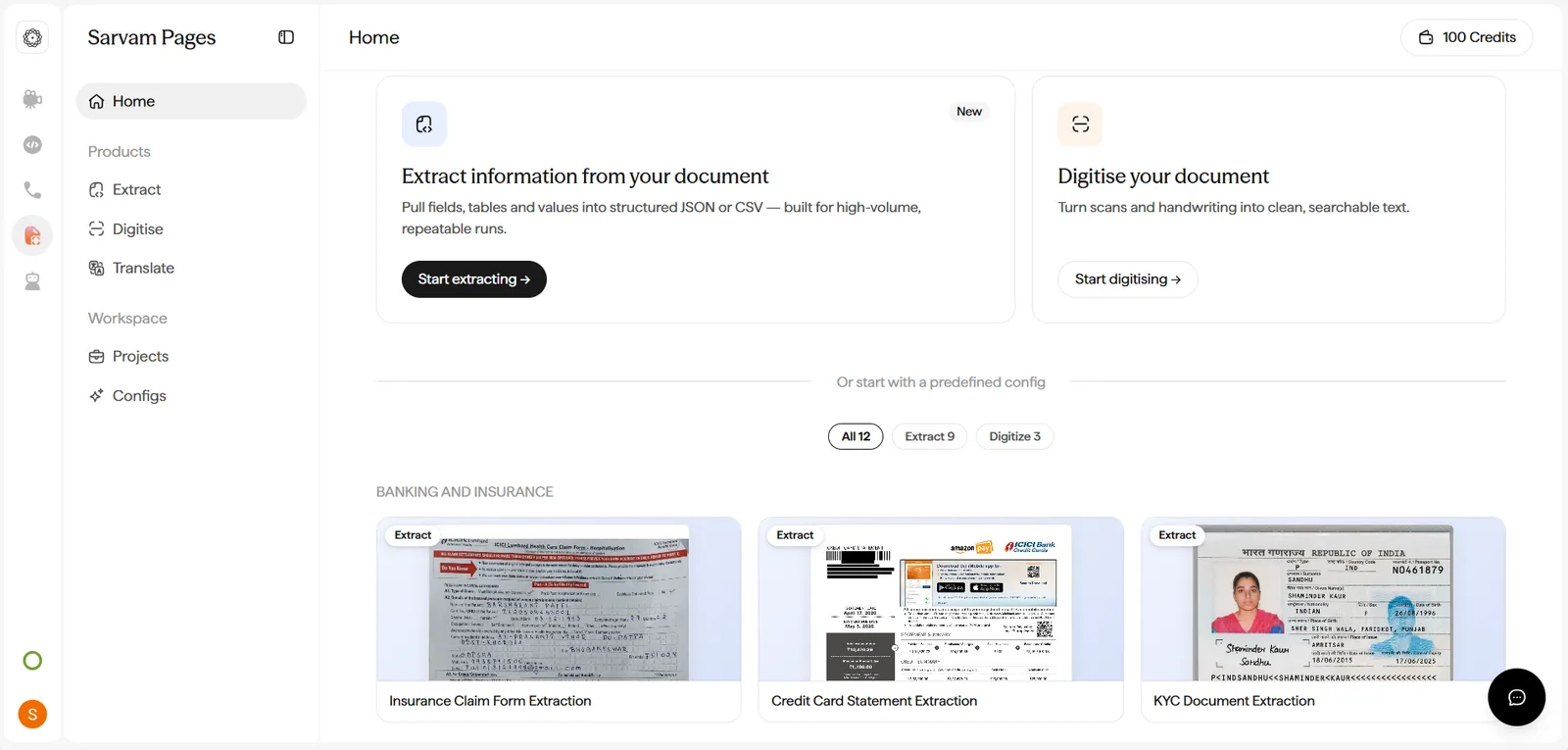
Task: Open KYC Document Extraction passport thumbnail
Action: tap(1323, 600)
